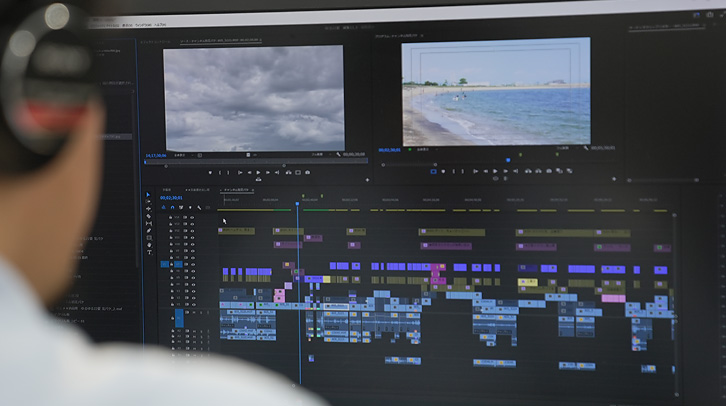Viewport: 726px width, 406px height.
Task: Mark In point in Source monitor
Action: [x=220, y=173]
